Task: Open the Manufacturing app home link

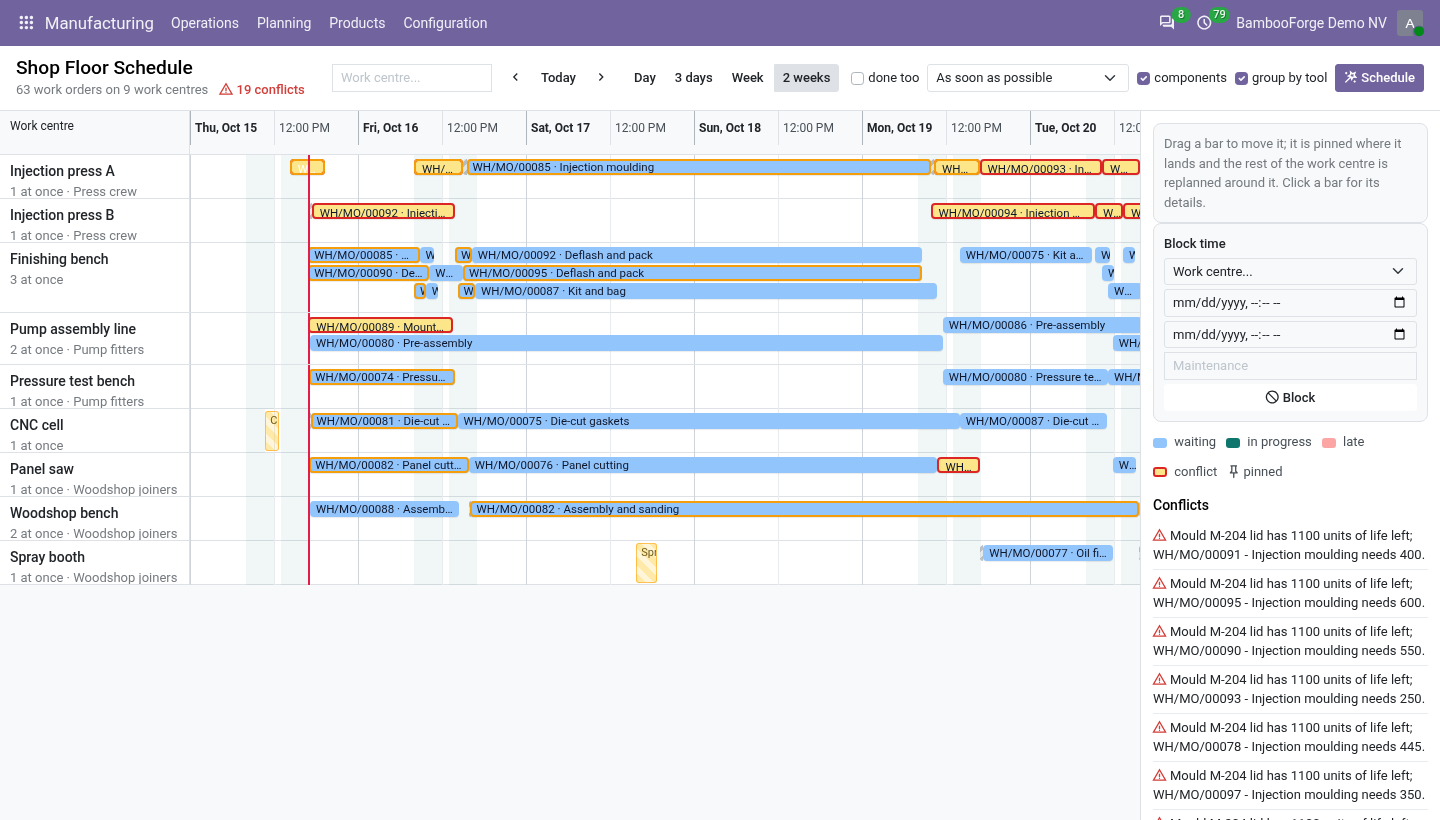Action: click(x=99, y=23)
